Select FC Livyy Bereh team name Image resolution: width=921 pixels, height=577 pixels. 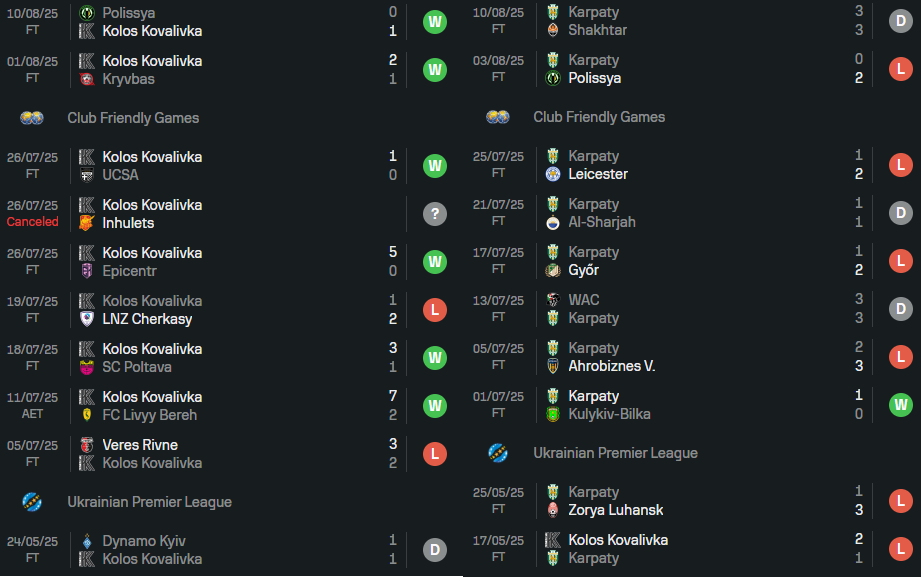[149, 415]
